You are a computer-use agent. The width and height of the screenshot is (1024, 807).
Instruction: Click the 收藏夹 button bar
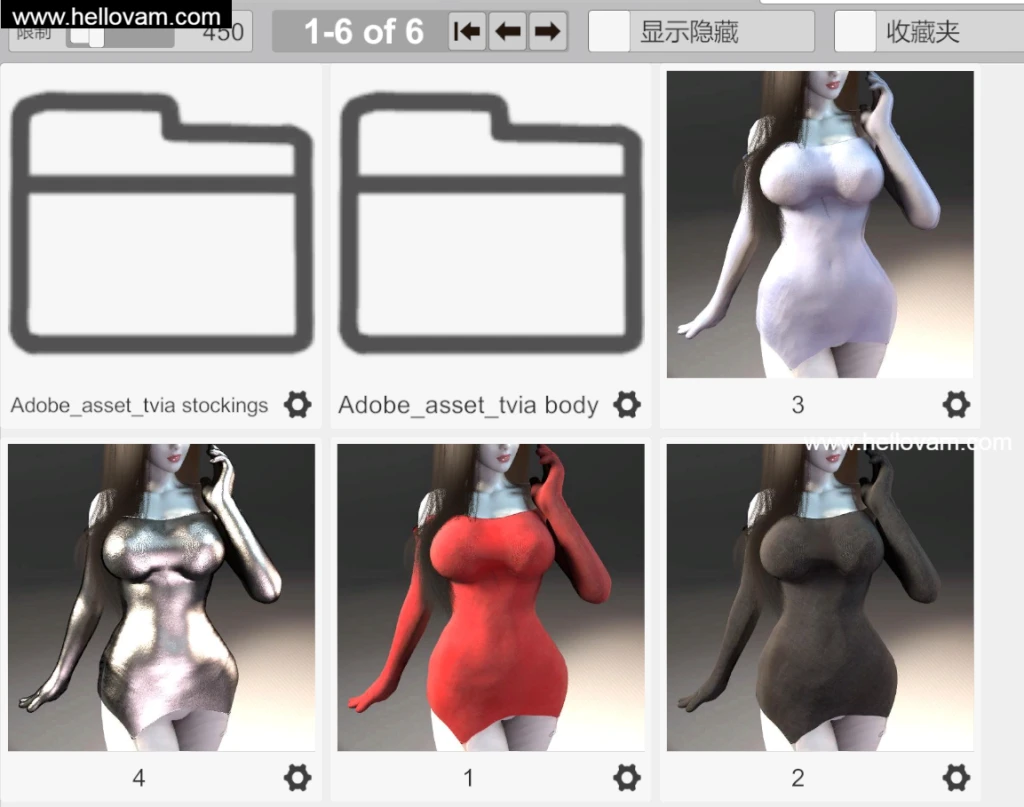pos(930,31)
